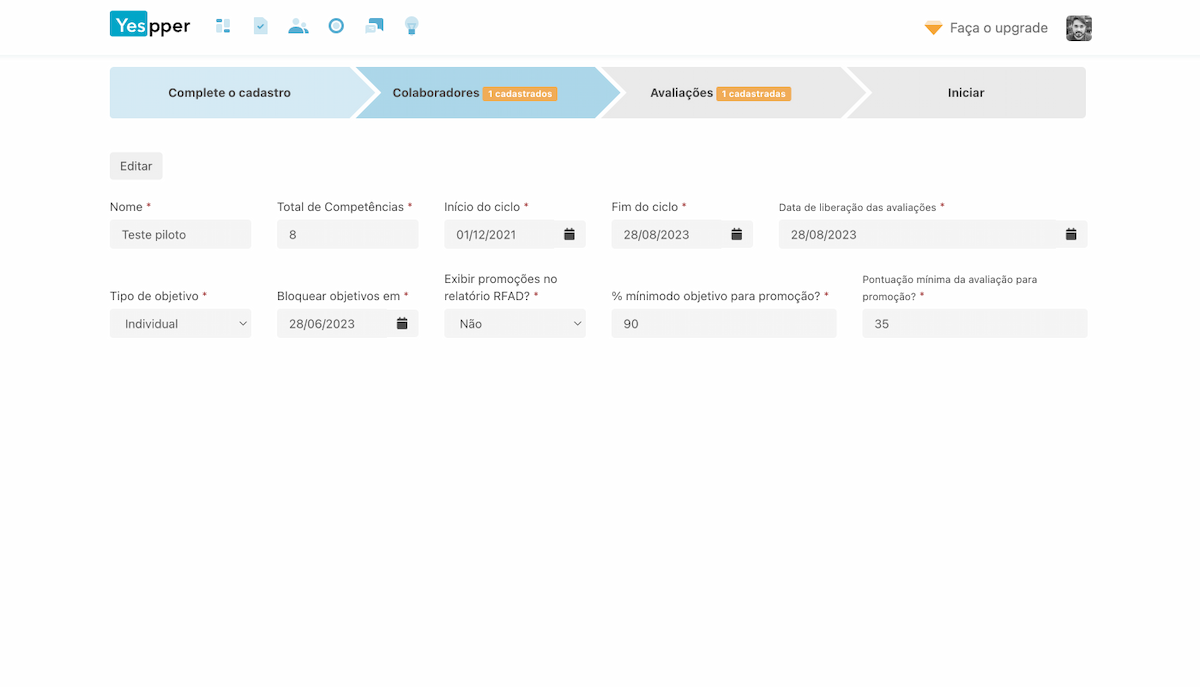Click the Yespper logo
This screenshot has height=687, width=1200.
coord(150,25)
